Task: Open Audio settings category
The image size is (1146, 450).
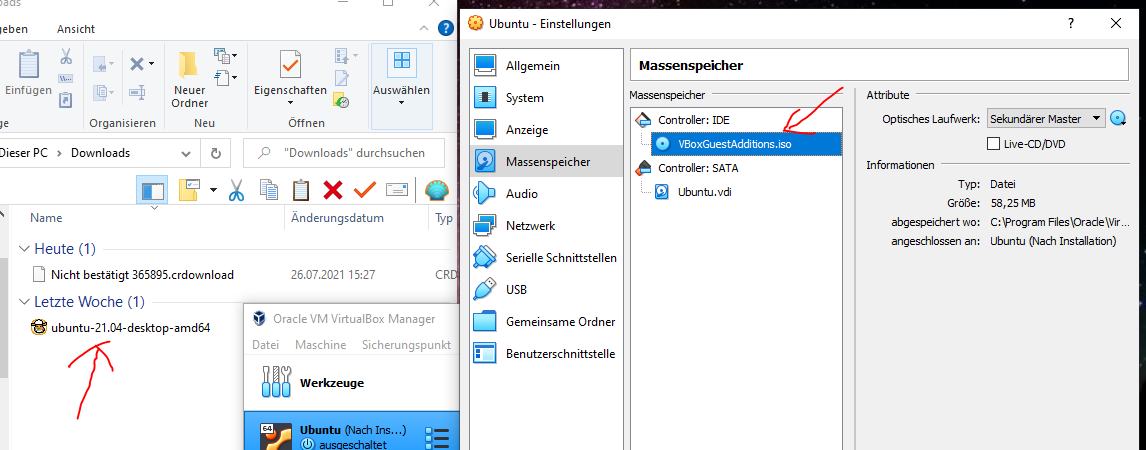Action: point(547,194)
